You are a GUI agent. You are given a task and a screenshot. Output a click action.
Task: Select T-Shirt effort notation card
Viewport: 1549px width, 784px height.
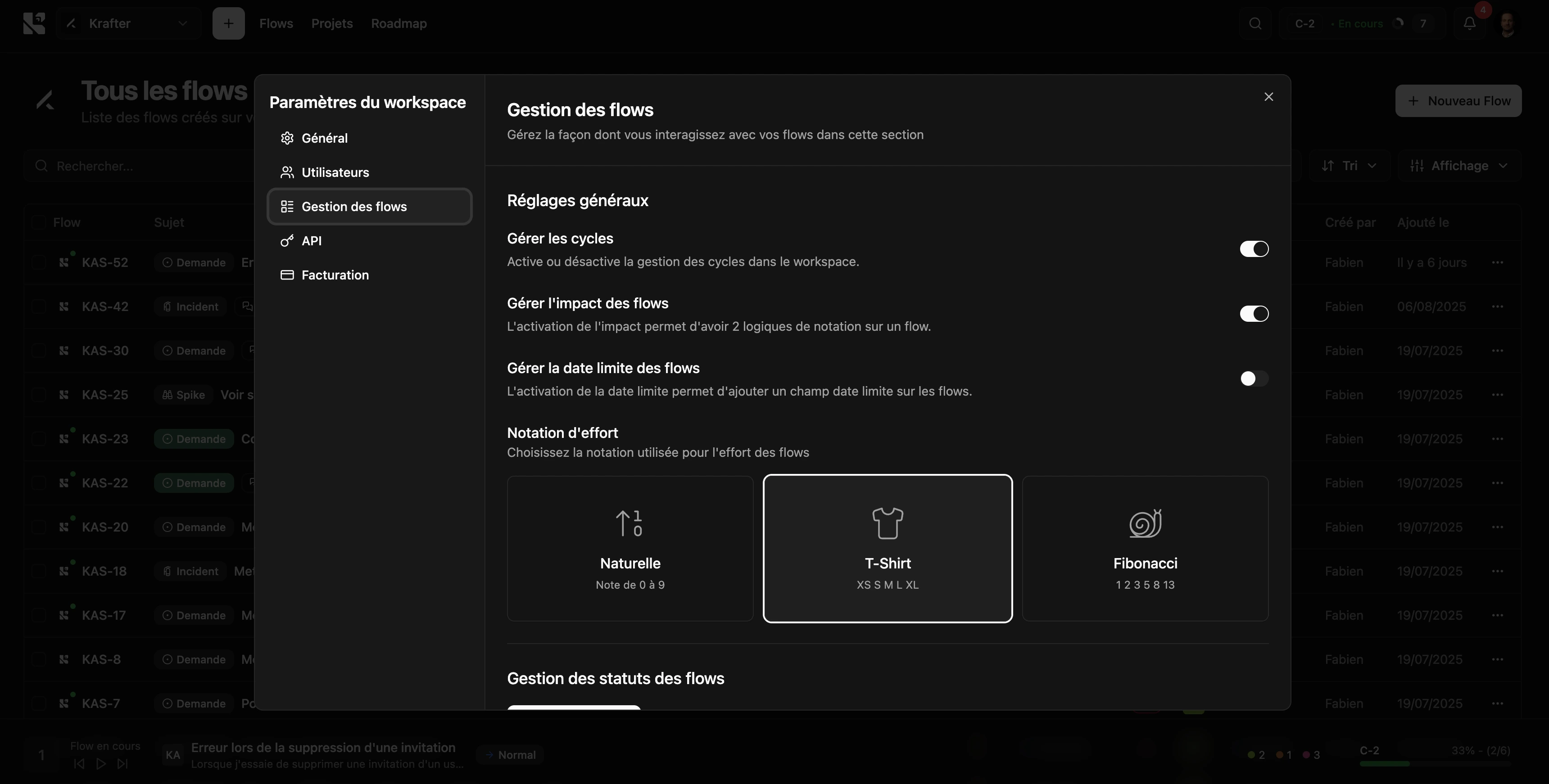(888, 548)
